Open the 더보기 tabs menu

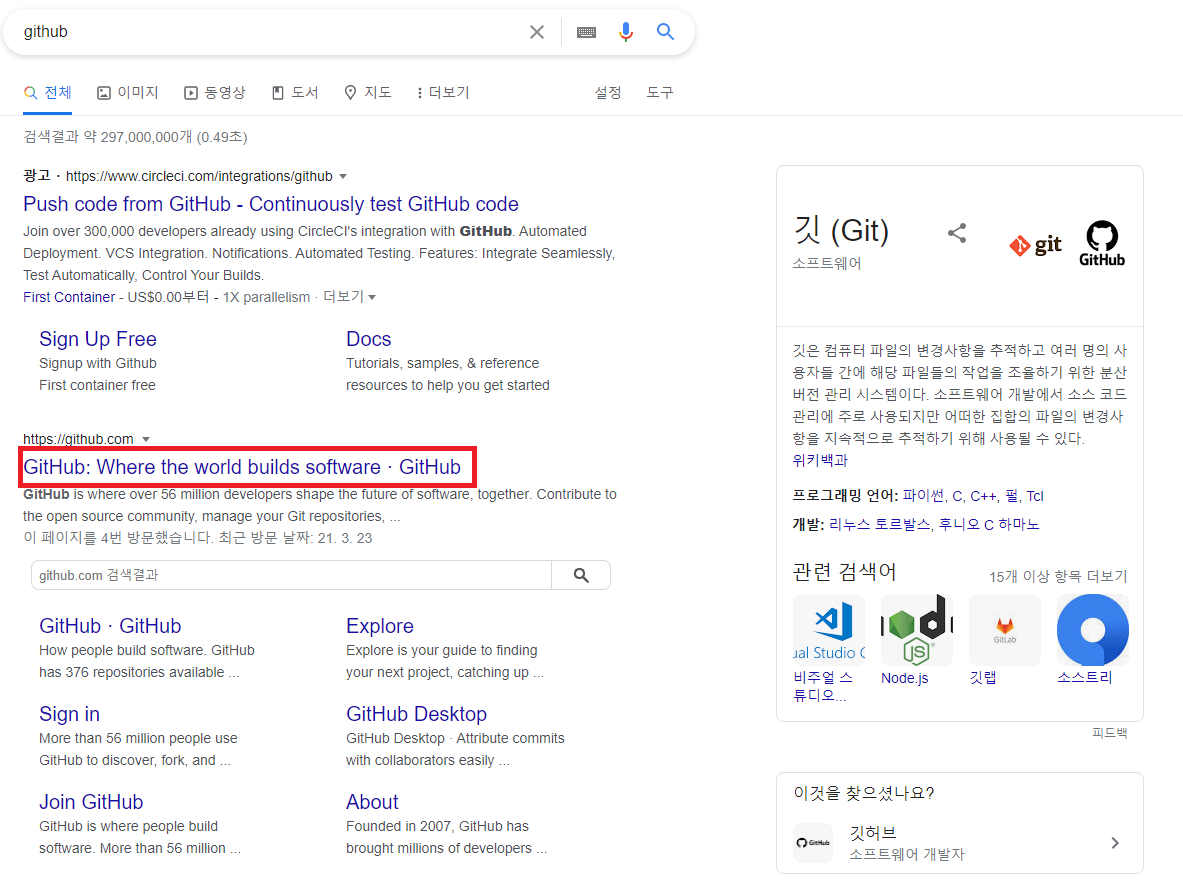tap(443, 93)
